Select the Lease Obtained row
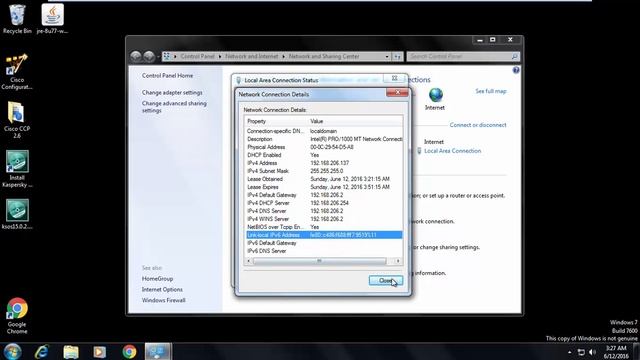Image resolution: width=640 pixels, height=360 pixels. tap(324, 179)
